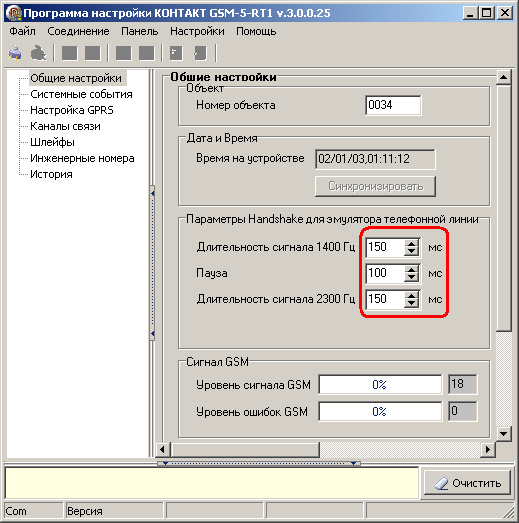Click the Синхронизировать button
The image size is (519, 523).
(375, 186)
